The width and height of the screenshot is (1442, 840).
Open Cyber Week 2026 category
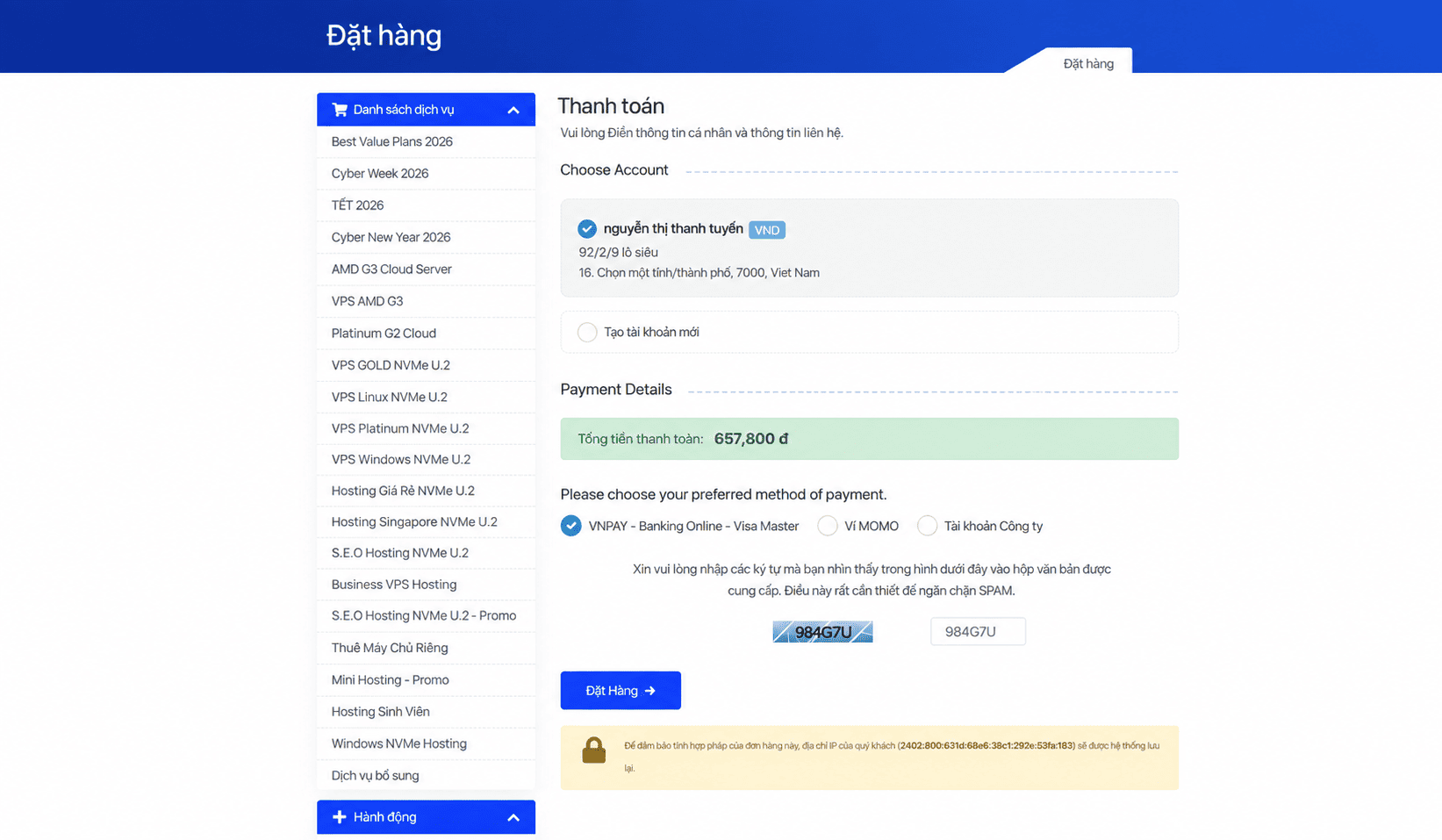point(426,174)
